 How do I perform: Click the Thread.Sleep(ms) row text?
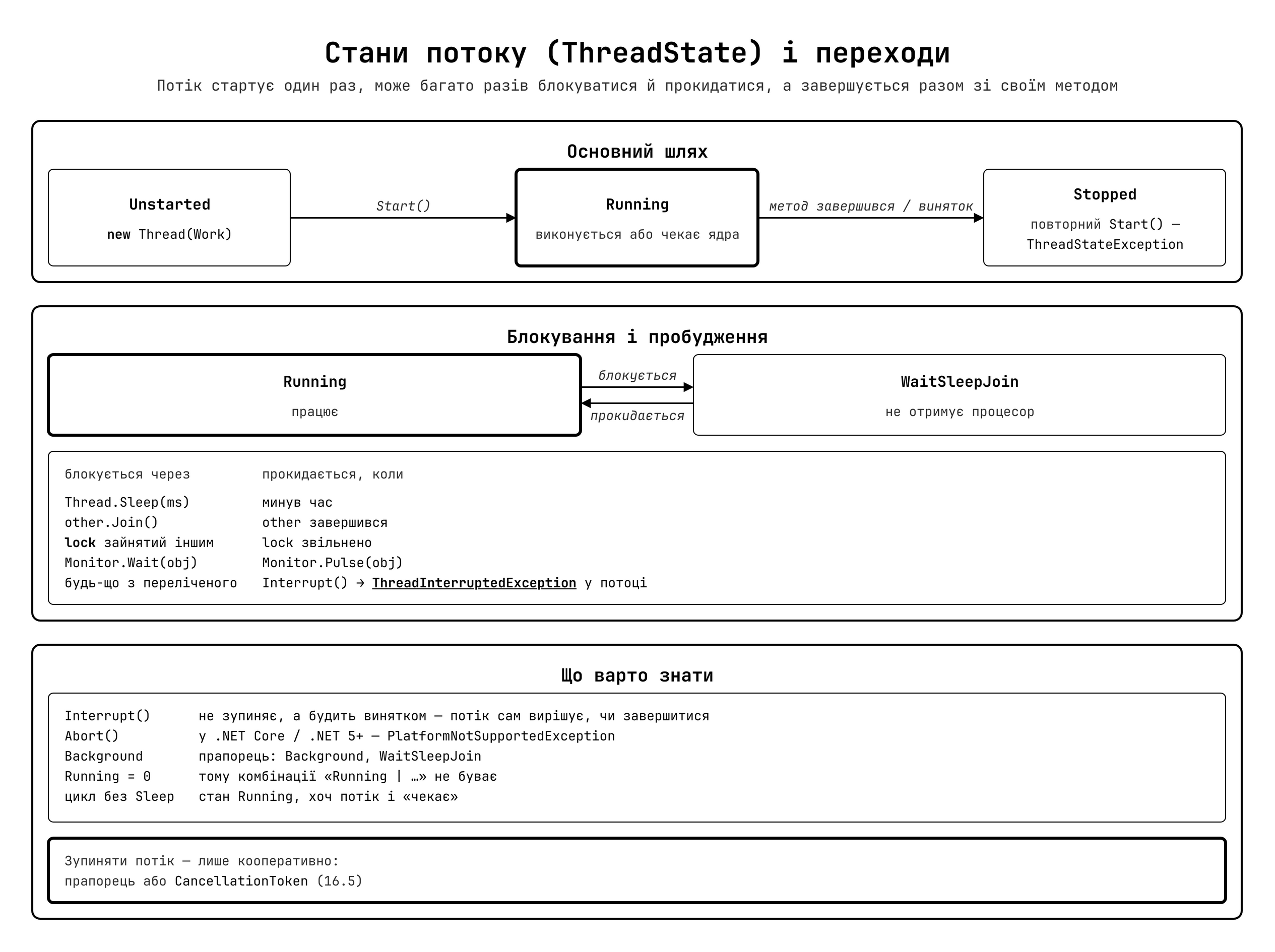(127, 502)
